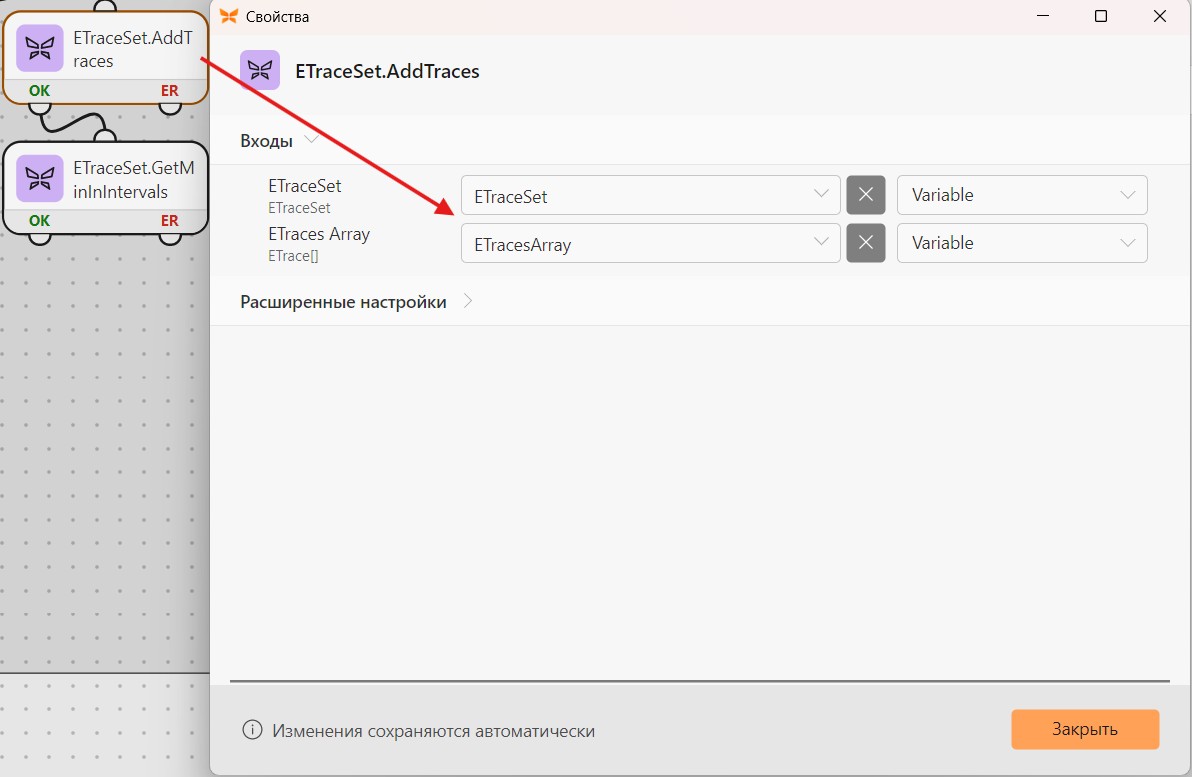Viewport: 1192px width, 777px height.
Task: Click the OK label on GetMinInIntervals node
Action: pyautogui.click(x=40, y=220)
